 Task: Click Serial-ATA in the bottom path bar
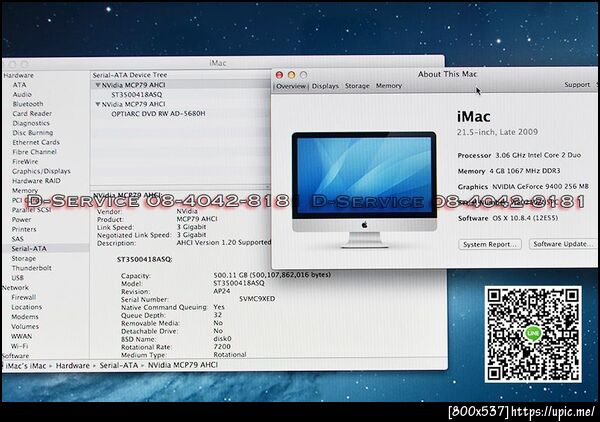[x=119, y=365]
